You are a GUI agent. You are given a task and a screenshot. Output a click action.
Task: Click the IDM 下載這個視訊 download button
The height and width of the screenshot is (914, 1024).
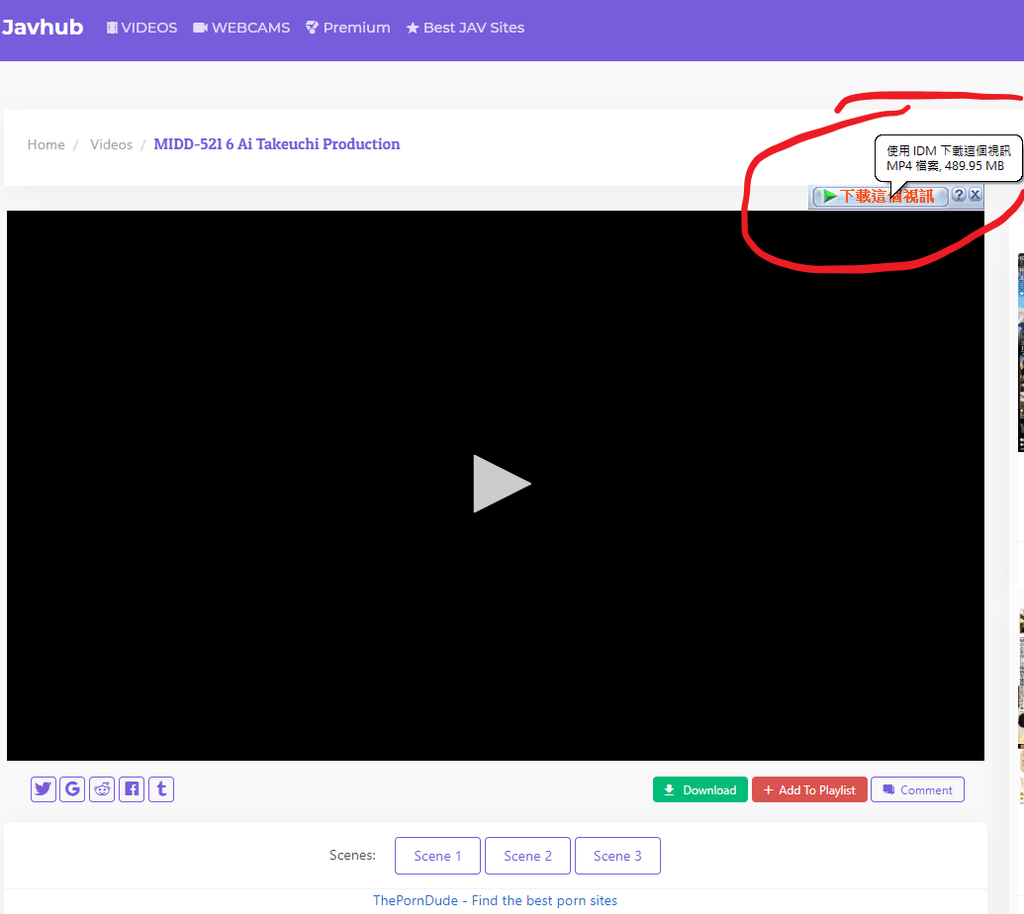(880, 196)
